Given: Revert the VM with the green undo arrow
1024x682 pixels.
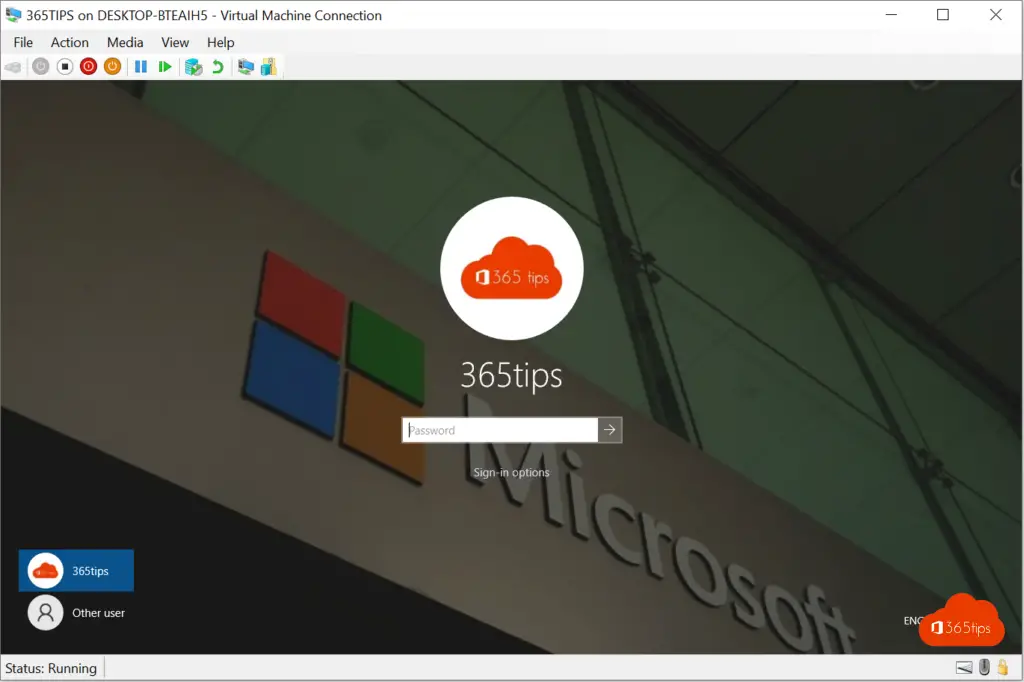Looking at the screenshot, I should 217,67.
